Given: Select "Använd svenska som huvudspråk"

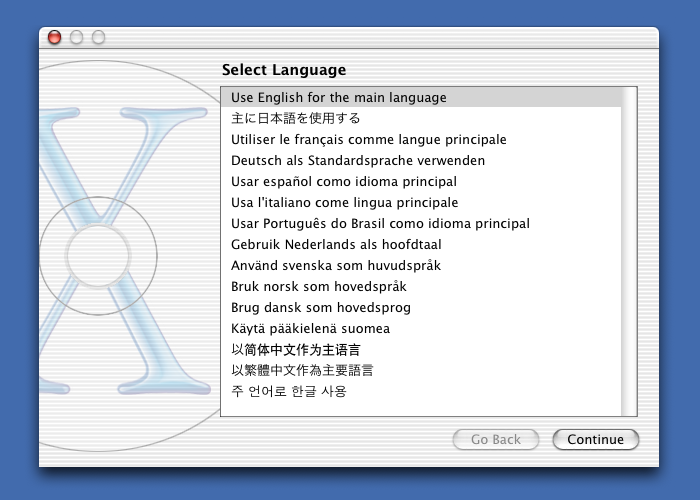Looking at the screenshot, I should [x=421, y=265].
